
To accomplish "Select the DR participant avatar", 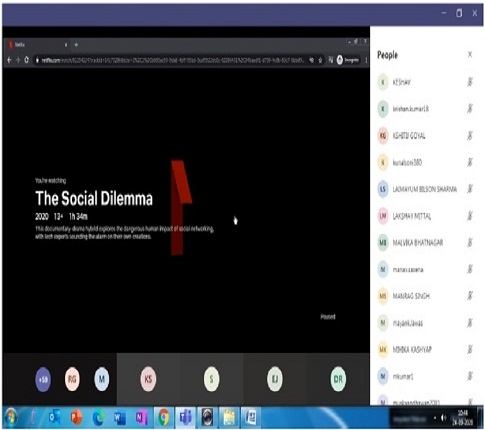I will pos(338,379).
